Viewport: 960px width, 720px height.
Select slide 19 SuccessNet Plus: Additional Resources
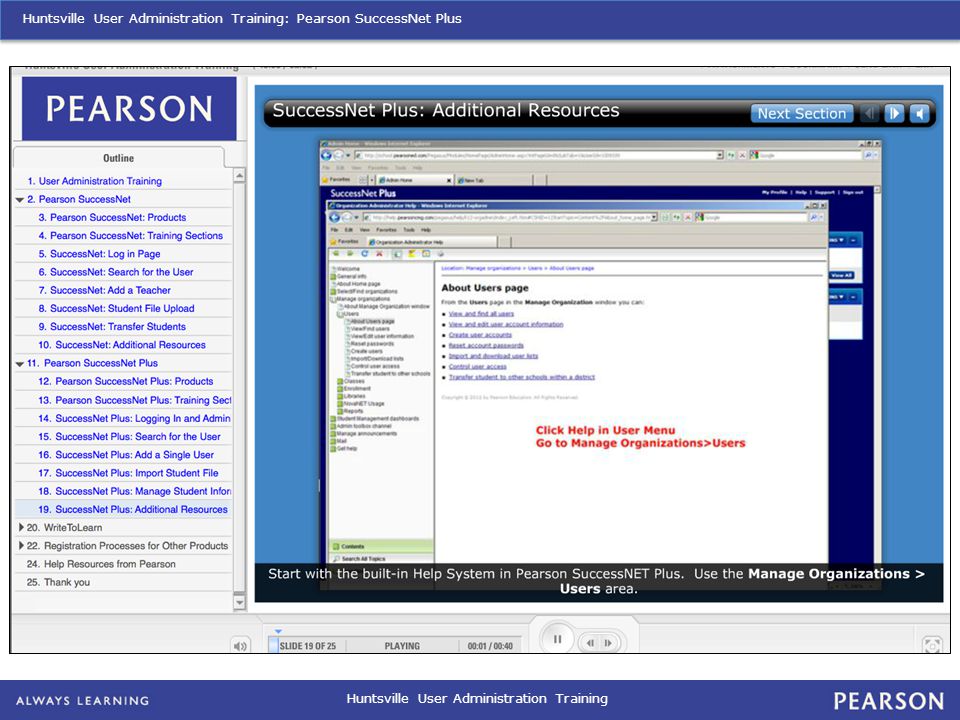(133, 509)
